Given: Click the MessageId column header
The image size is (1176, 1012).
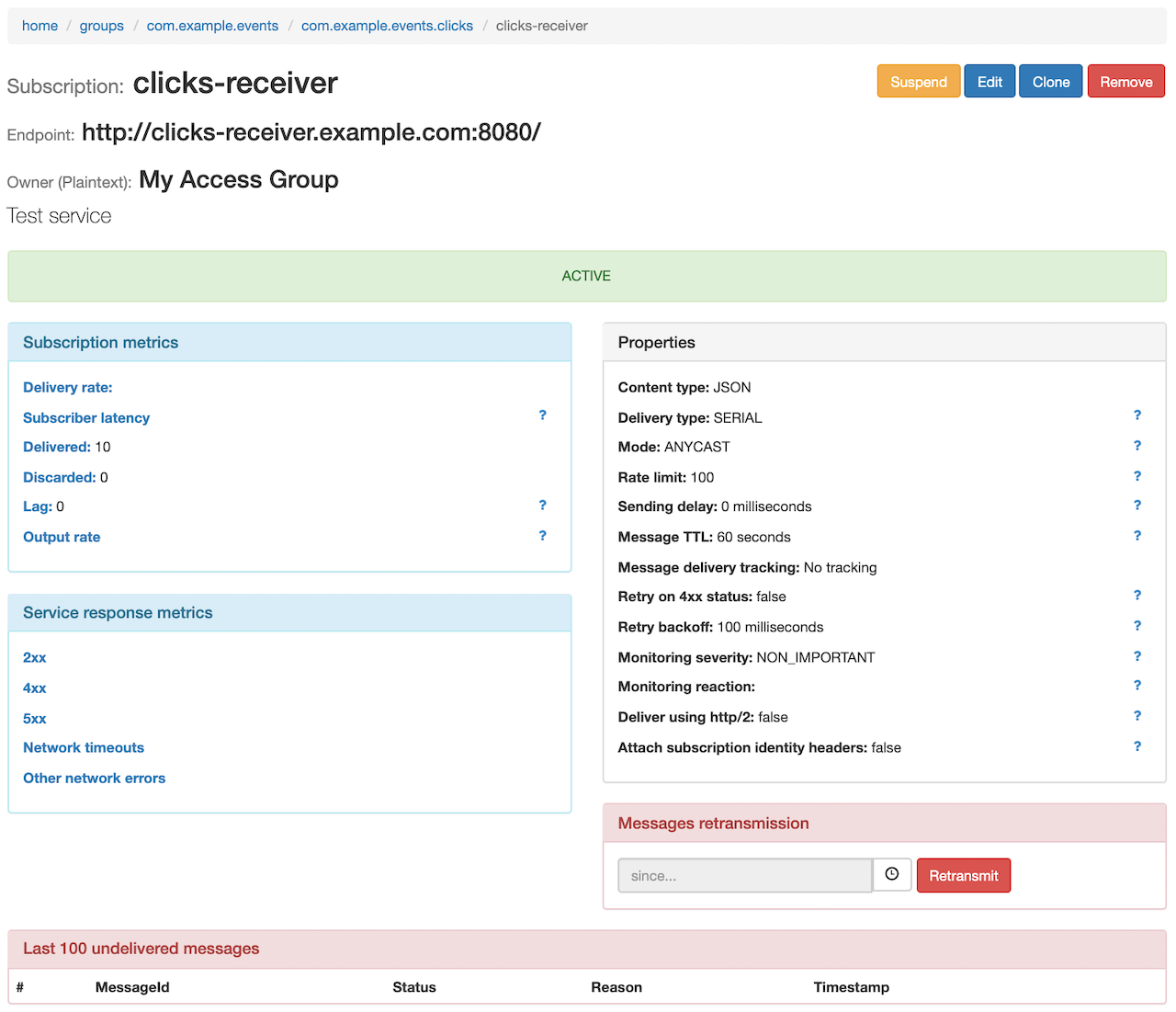Looking at the screenshot, I should coord(132,987).
